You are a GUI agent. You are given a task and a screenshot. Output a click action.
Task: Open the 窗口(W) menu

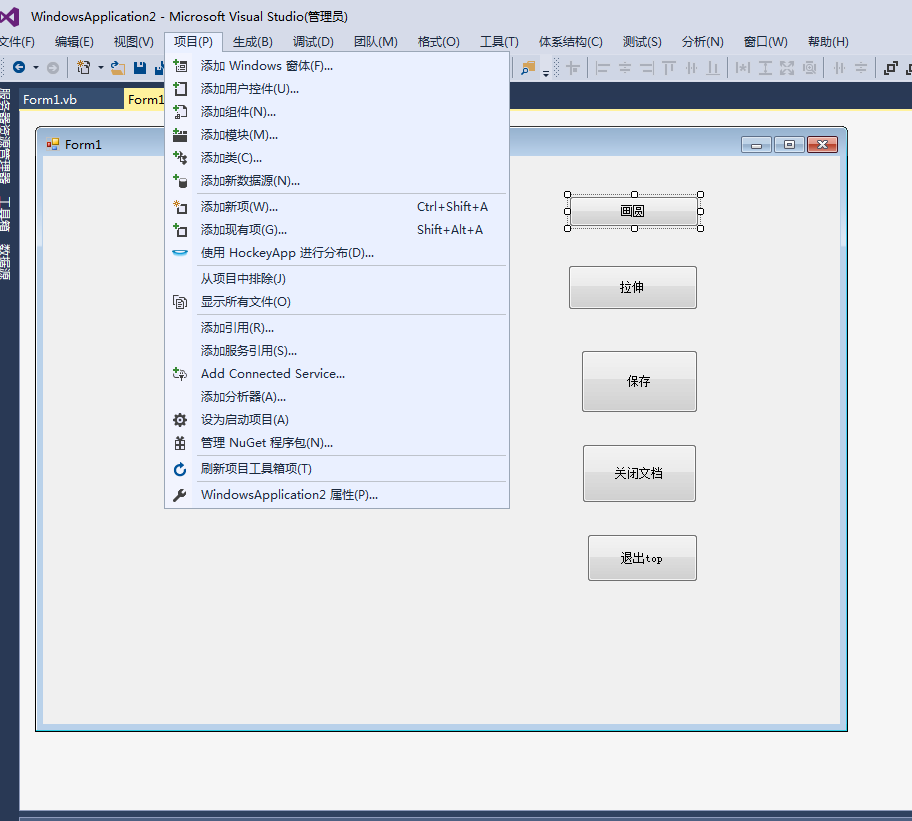tap(765, 42)
